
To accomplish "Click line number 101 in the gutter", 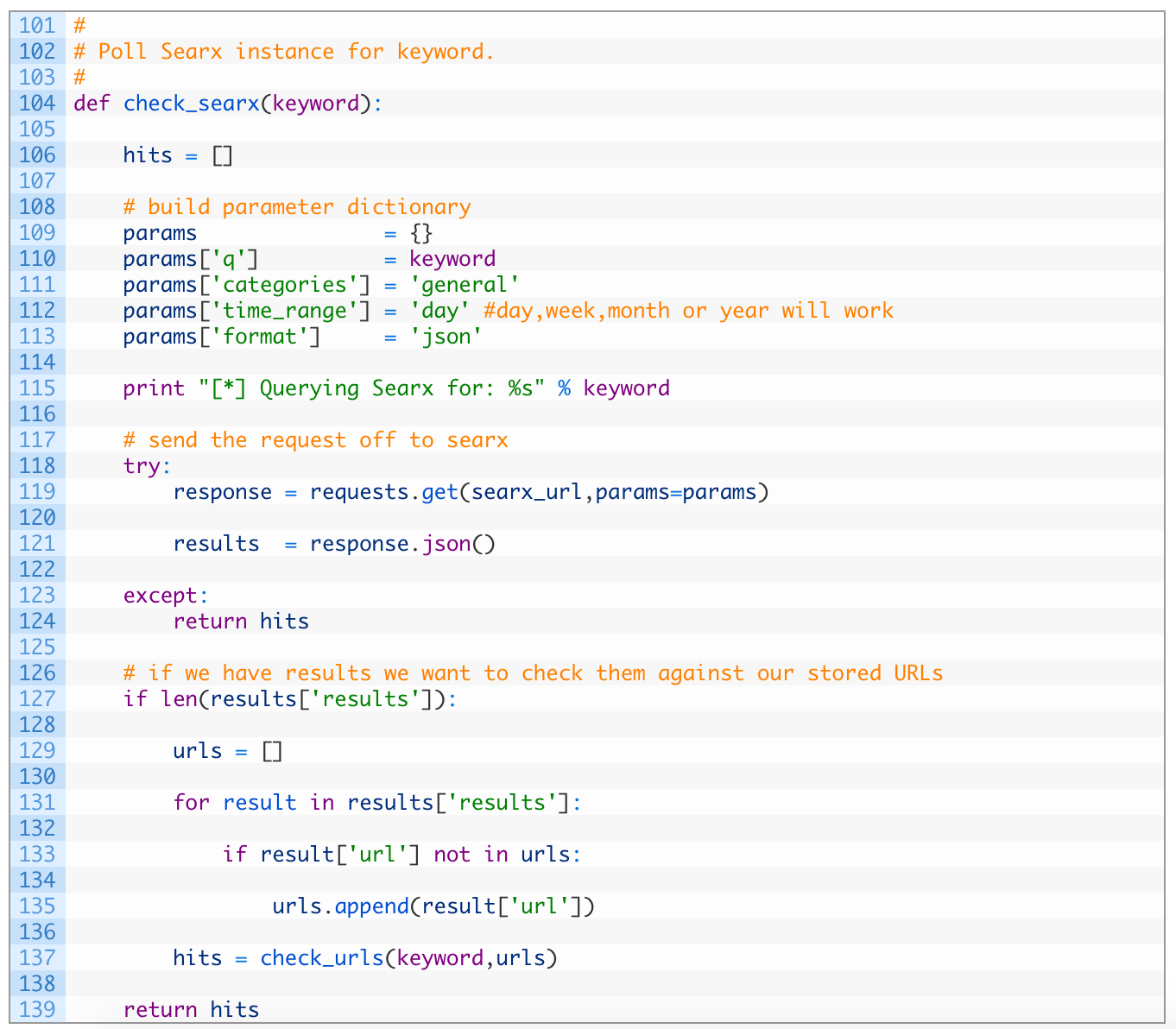I will pyautogui.click(x=37, y=26).
